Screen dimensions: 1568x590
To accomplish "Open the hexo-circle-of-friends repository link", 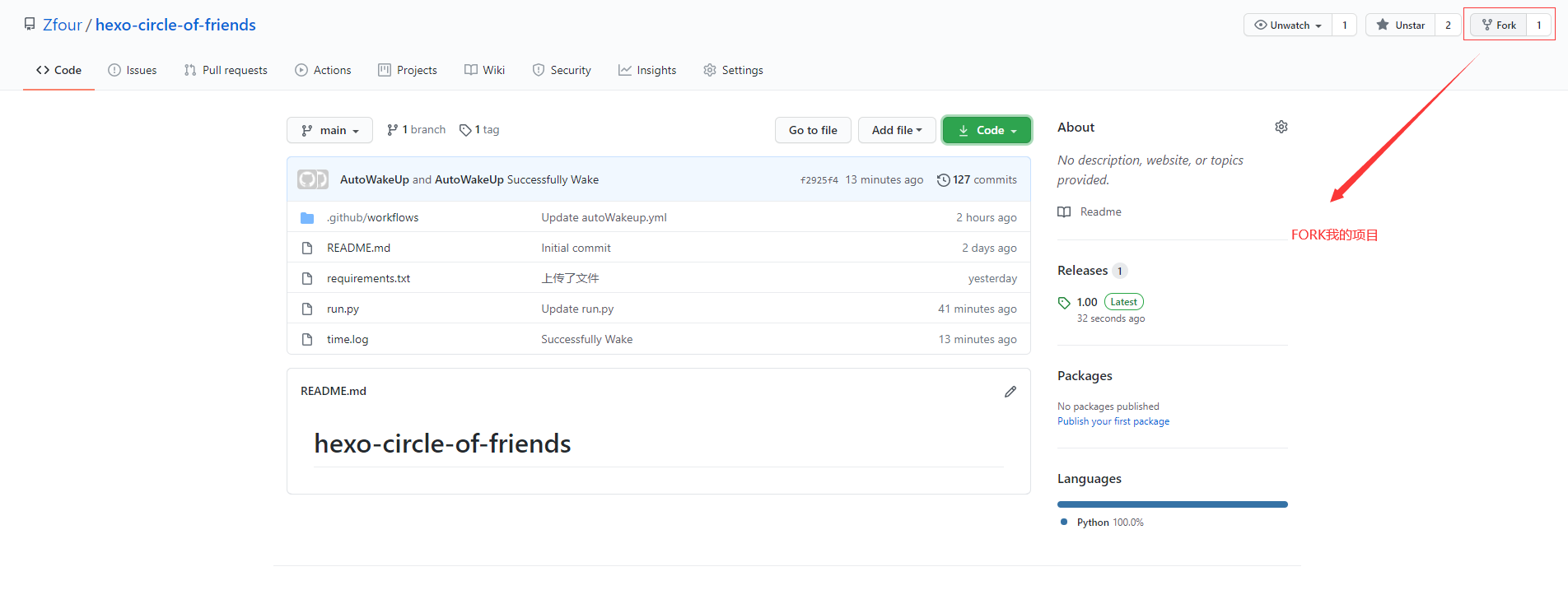I will (x=175, y=25).
